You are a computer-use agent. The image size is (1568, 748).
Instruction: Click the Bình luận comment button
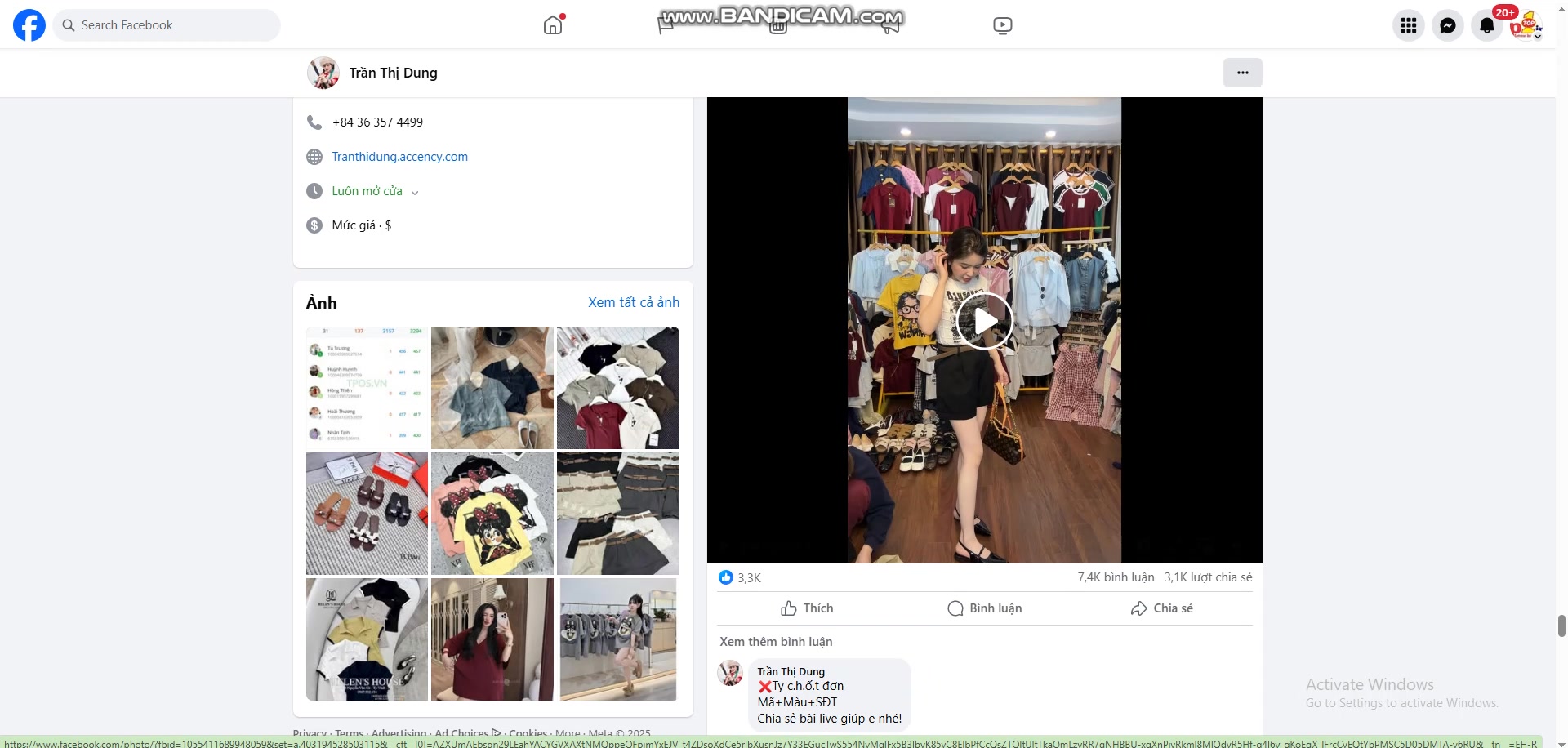984,608
